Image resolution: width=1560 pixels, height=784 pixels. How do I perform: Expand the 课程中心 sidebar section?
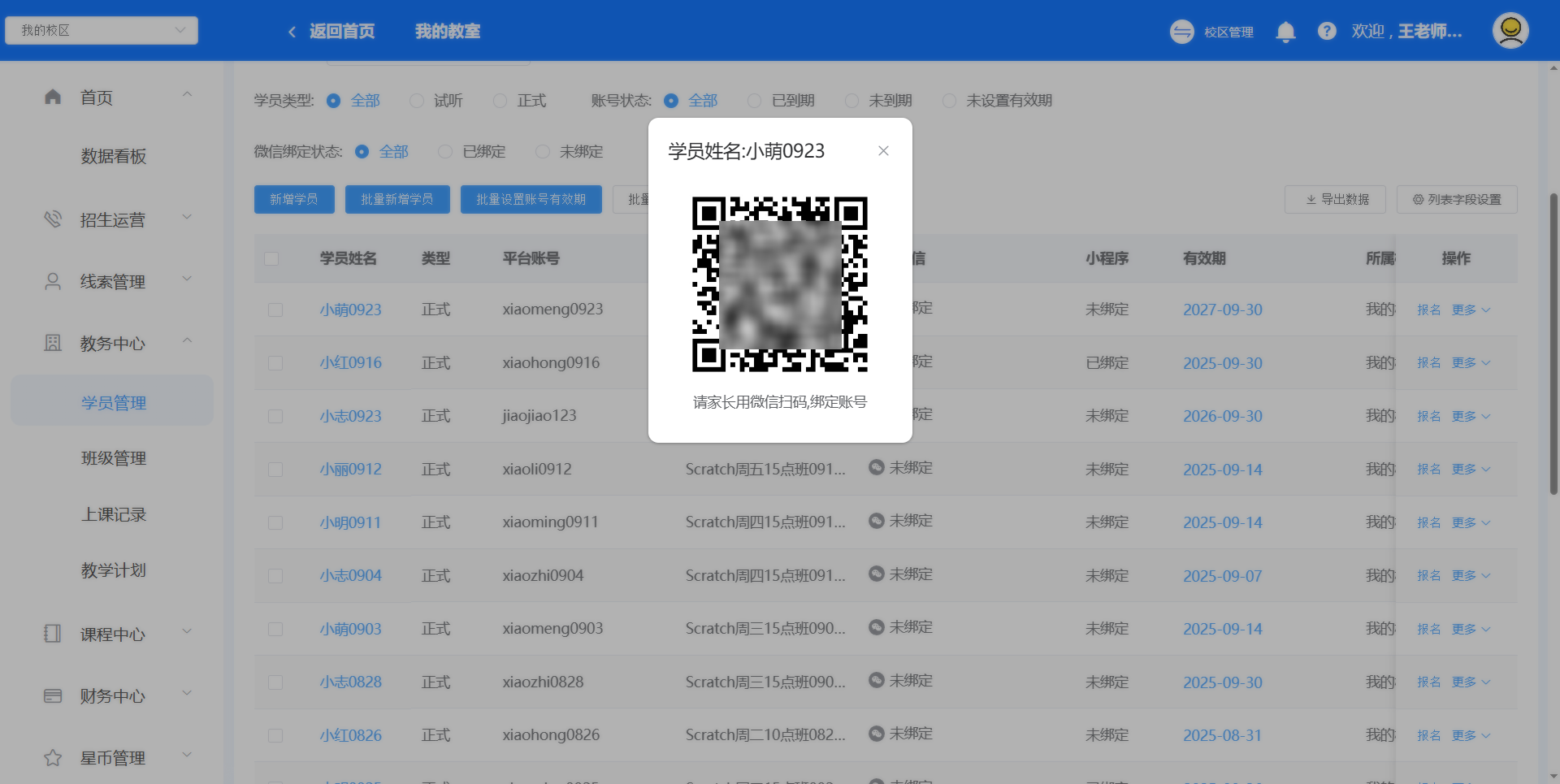point(187,631)
